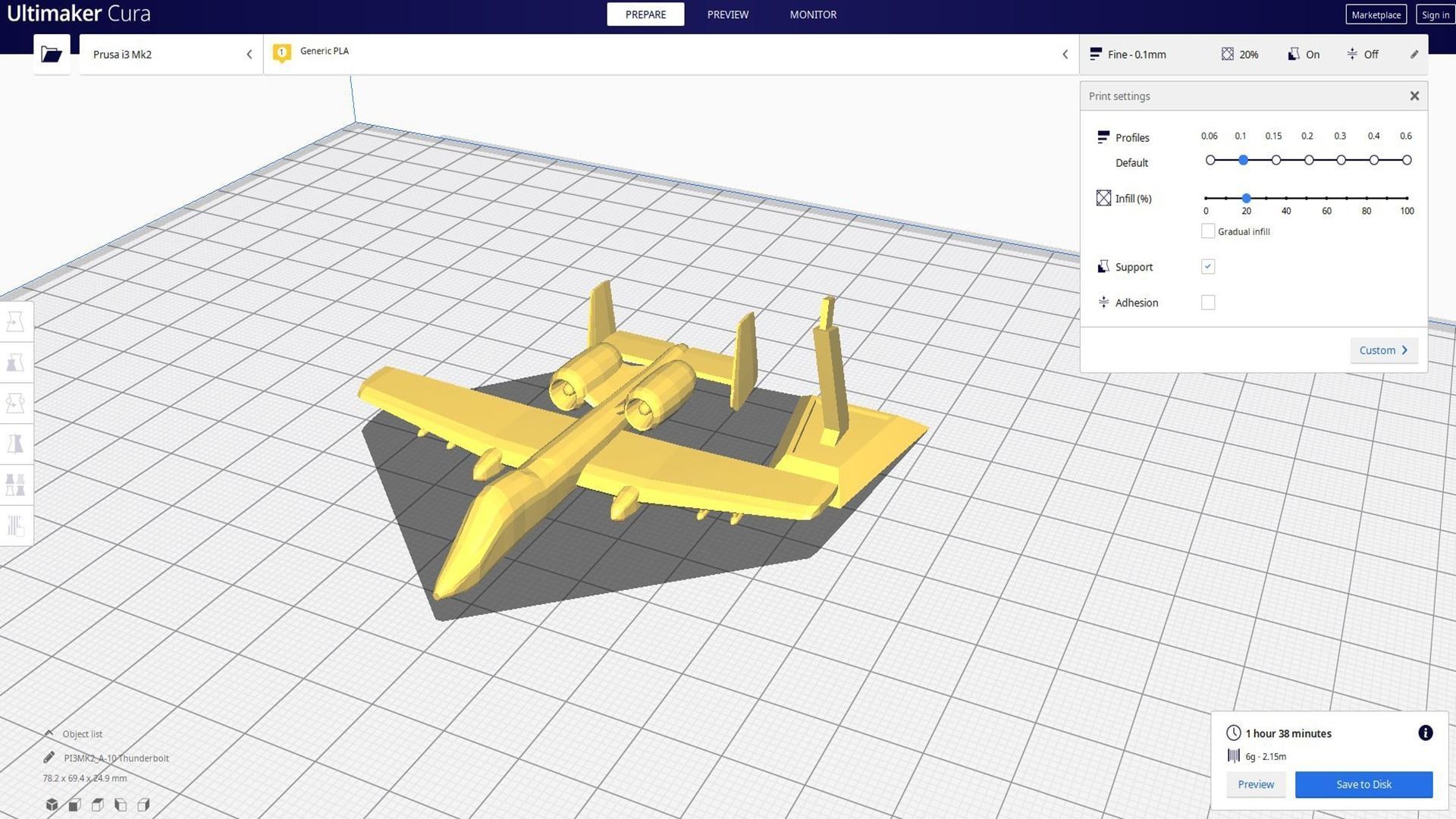Switch to front view icon
This screenshot has width=1456, height=819.
click(74, 805)
